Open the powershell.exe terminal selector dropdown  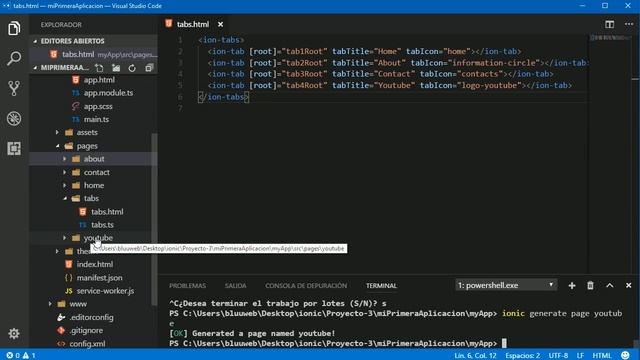coord(506,285)
